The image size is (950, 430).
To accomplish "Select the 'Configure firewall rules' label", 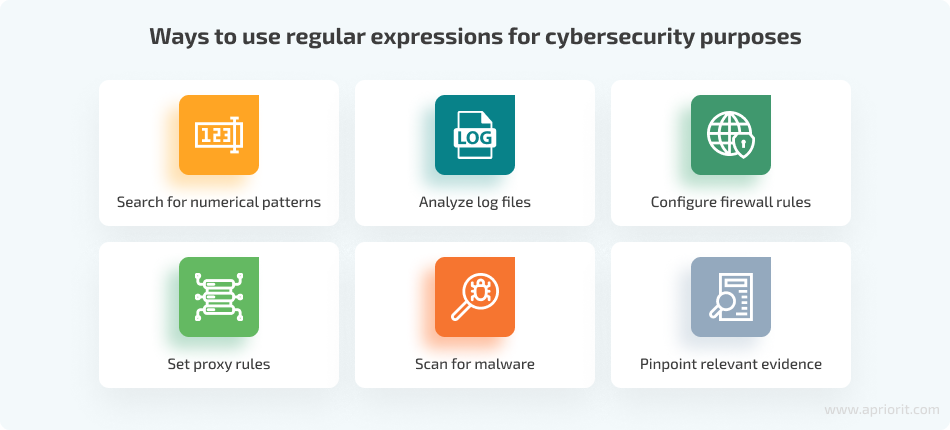I will tap(730, 202).
